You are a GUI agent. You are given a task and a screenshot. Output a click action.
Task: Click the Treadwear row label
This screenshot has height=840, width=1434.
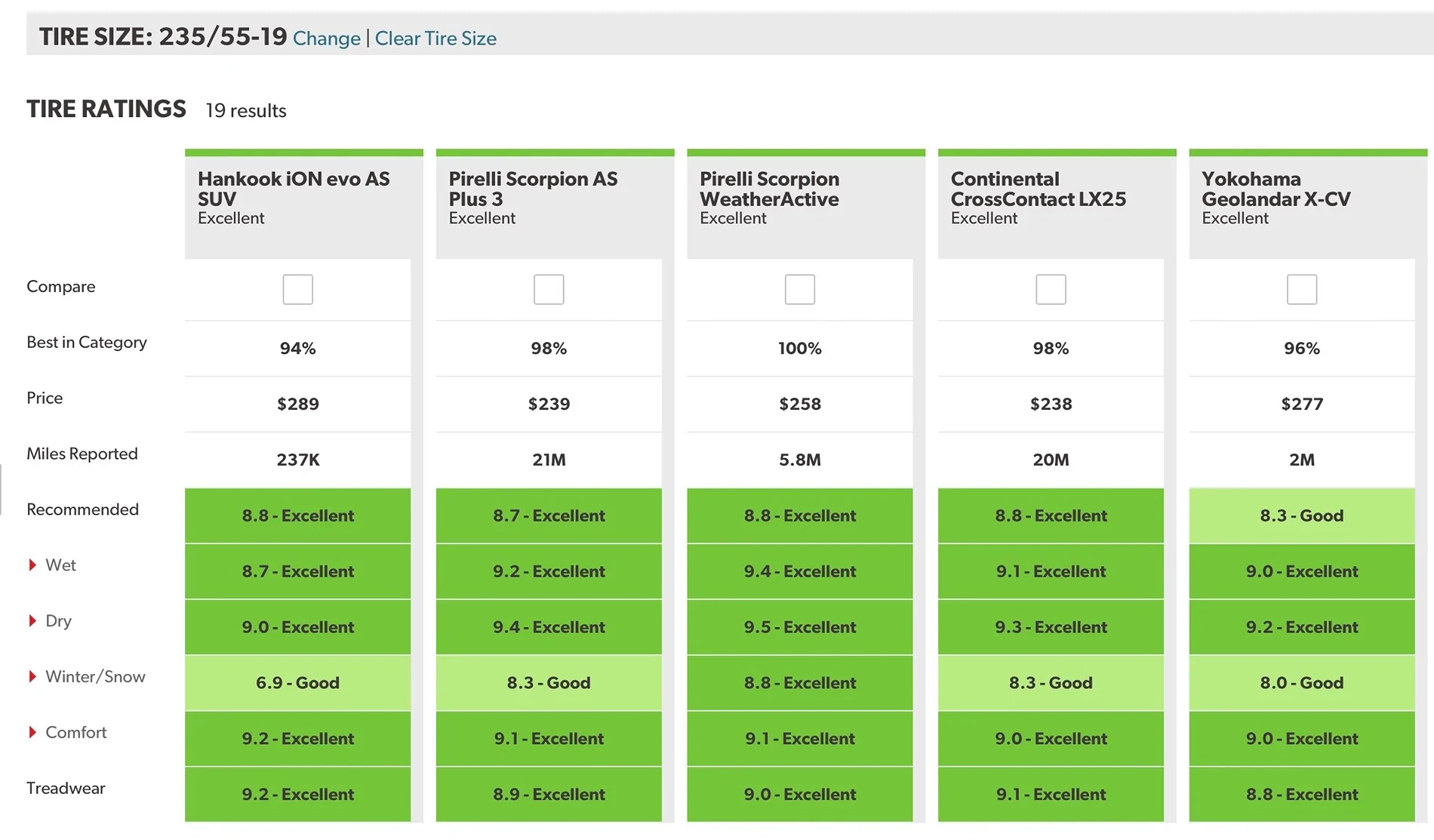[66, 788]
